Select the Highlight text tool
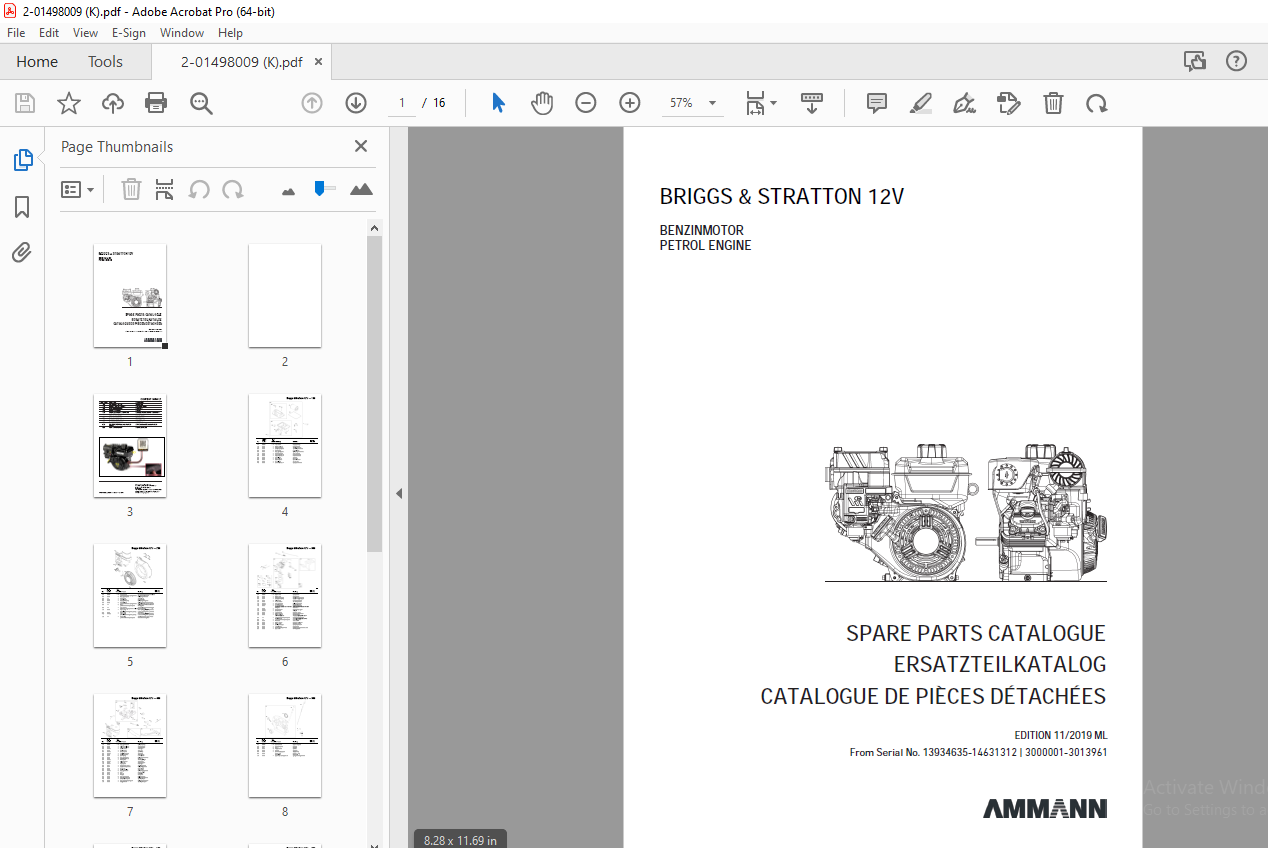Image resolution: width=1268 pixels, height=848 pixels. (921, 103)
